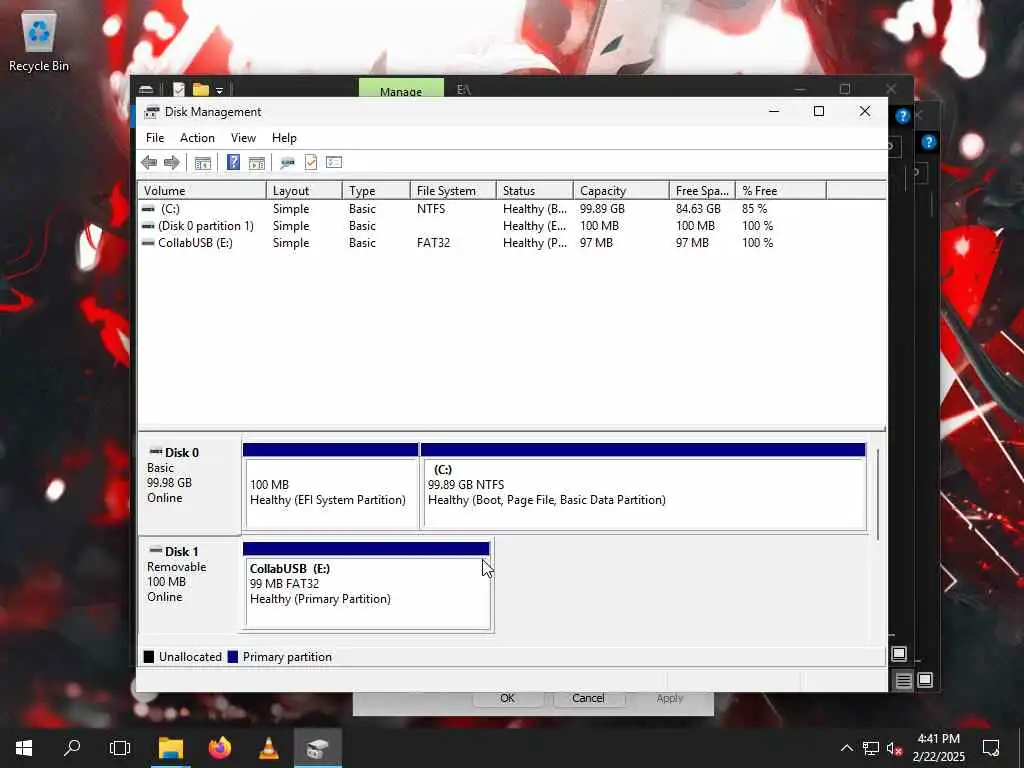Screen dimensions: 1024x768
Task: Launch Firefox from the taskbar
Action: tap(220, 748)
